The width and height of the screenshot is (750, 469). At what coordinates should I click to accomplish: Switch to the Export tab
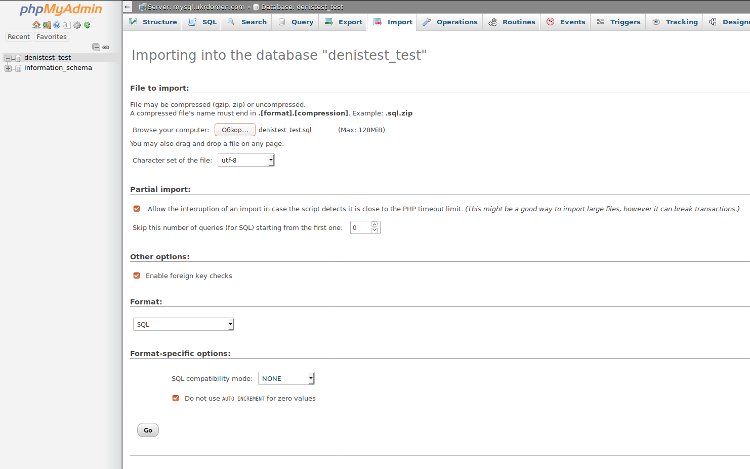coord(344,21)
